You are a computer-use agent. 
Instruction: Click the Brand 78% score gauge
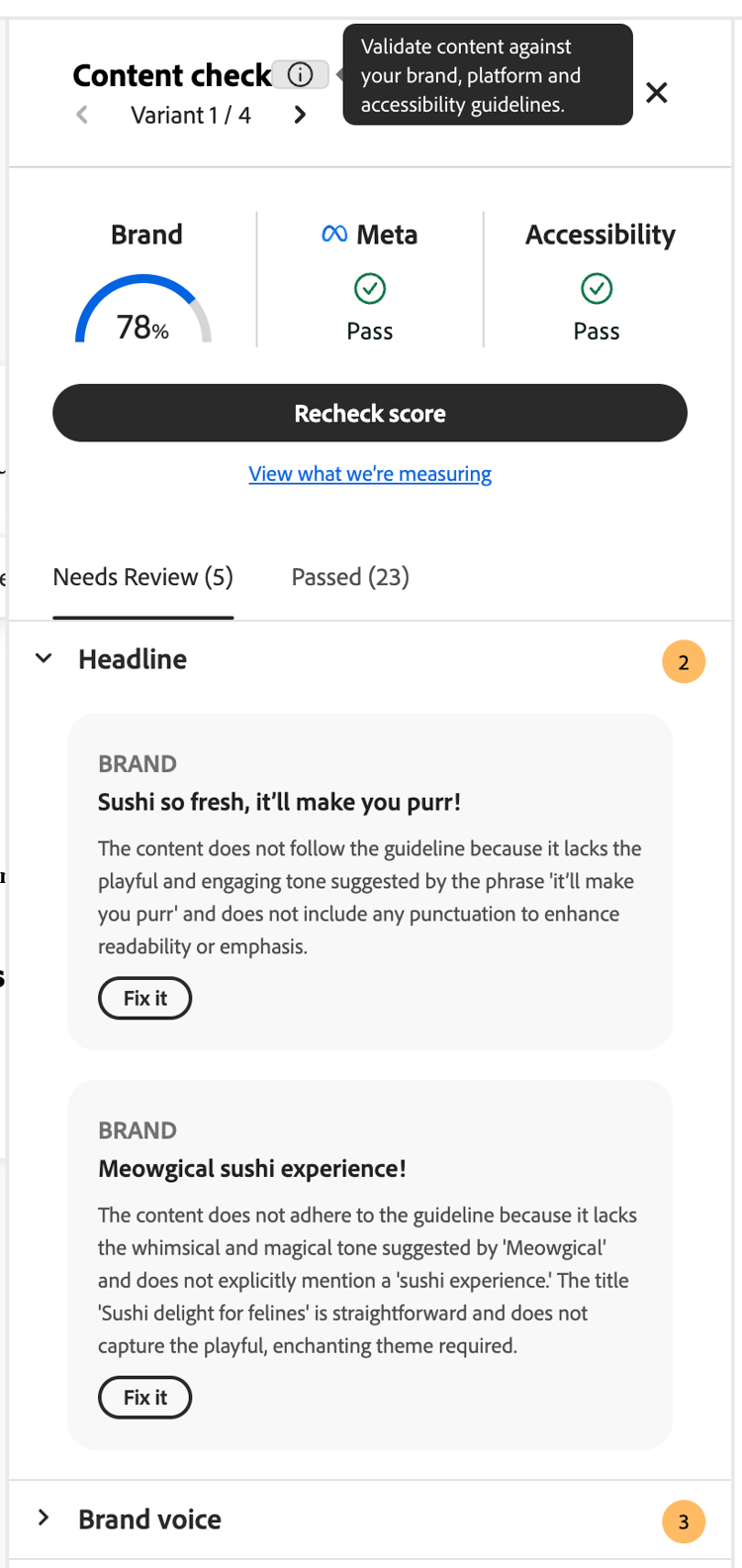point(143,312)
